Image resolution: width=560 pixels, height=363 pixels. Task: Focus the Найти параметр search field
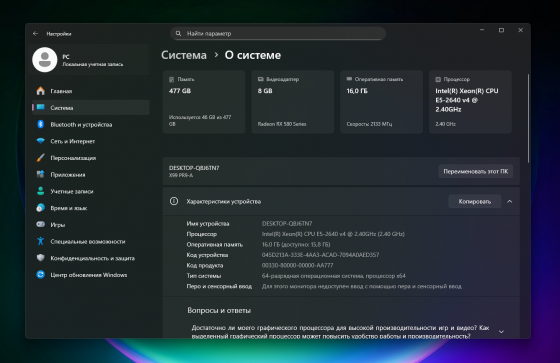[x=278, y=34]
